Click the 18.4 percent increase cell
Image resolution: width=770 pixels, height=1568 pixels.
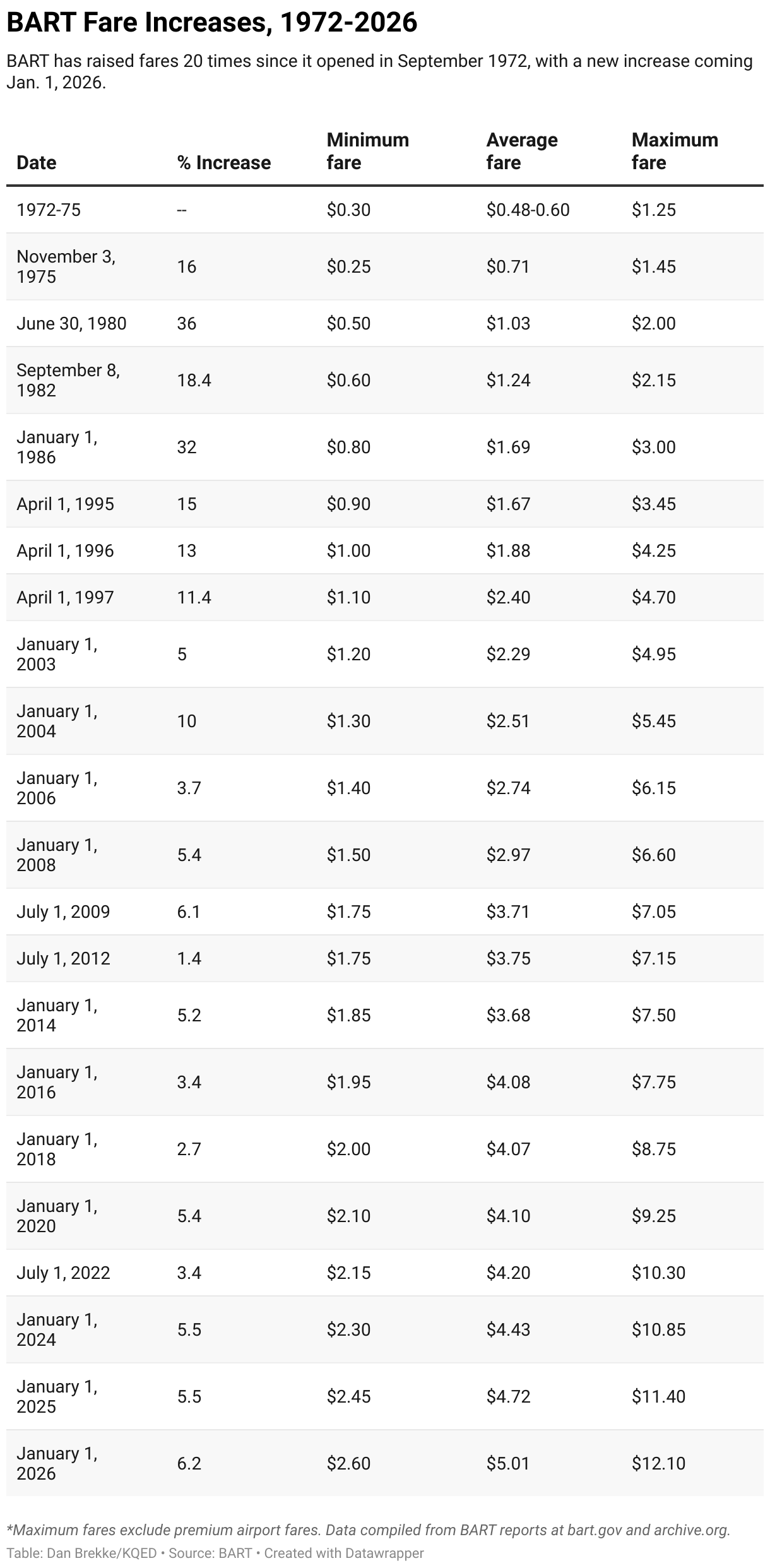point(194,380)
